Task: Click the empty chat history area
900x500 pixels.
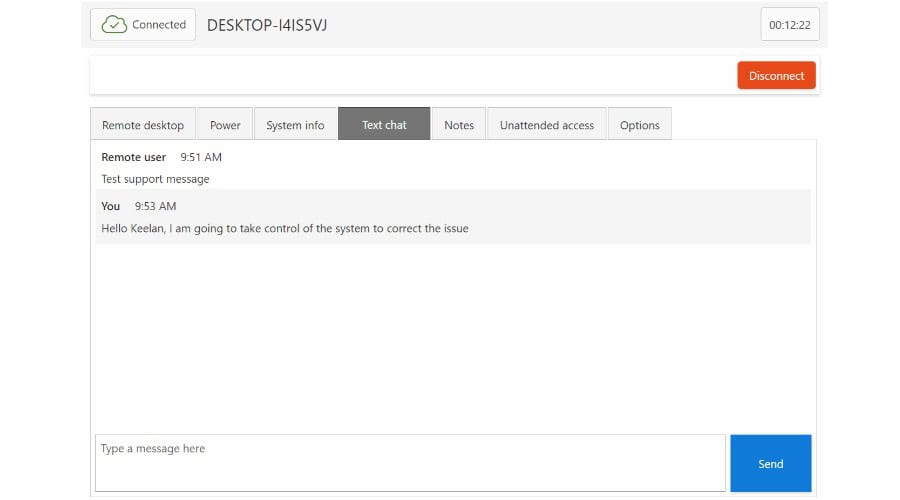Action: (450, 340)
